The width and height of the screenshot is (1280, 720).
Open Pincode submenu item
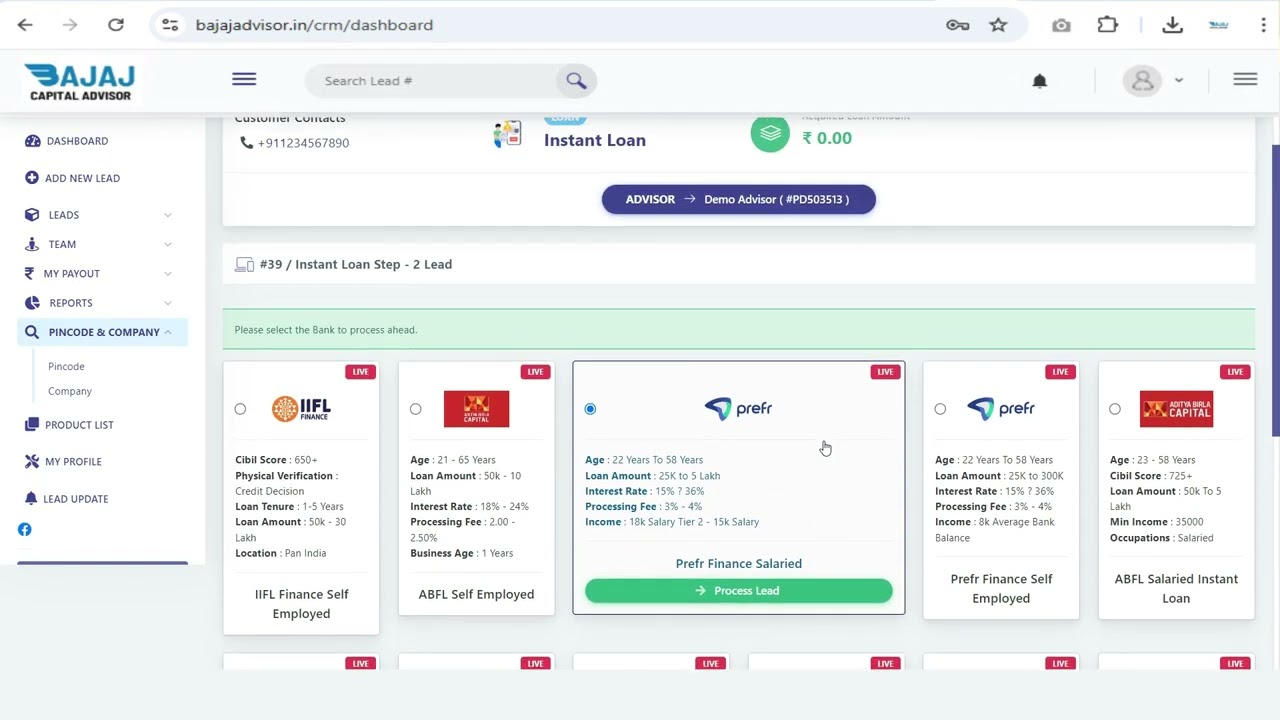[66, 367]
